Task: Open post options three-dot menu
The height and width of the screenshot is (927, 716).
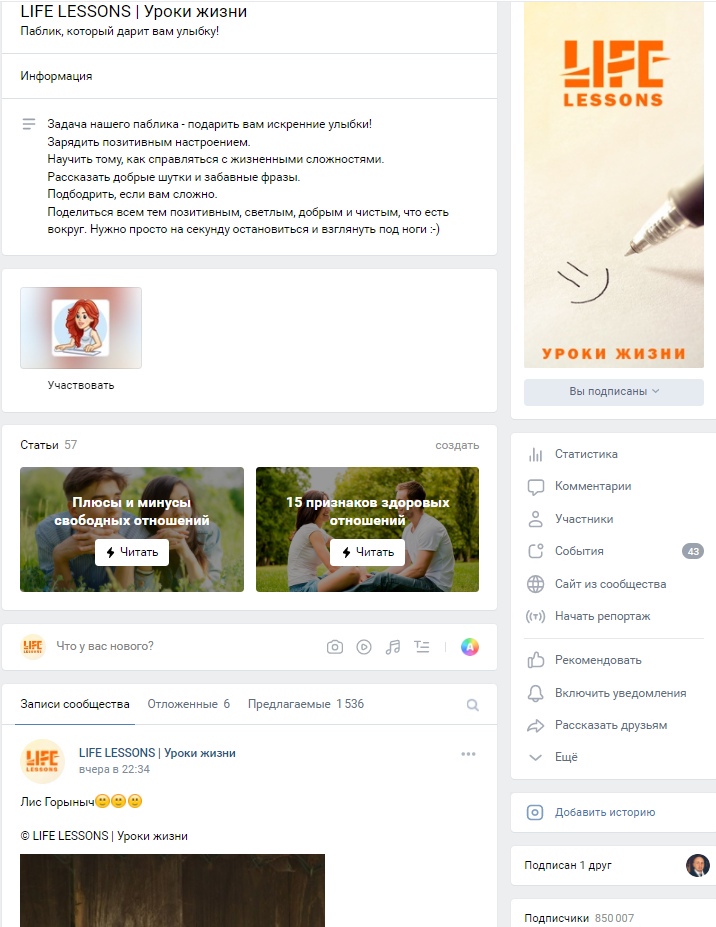Action: pos(468,754)
